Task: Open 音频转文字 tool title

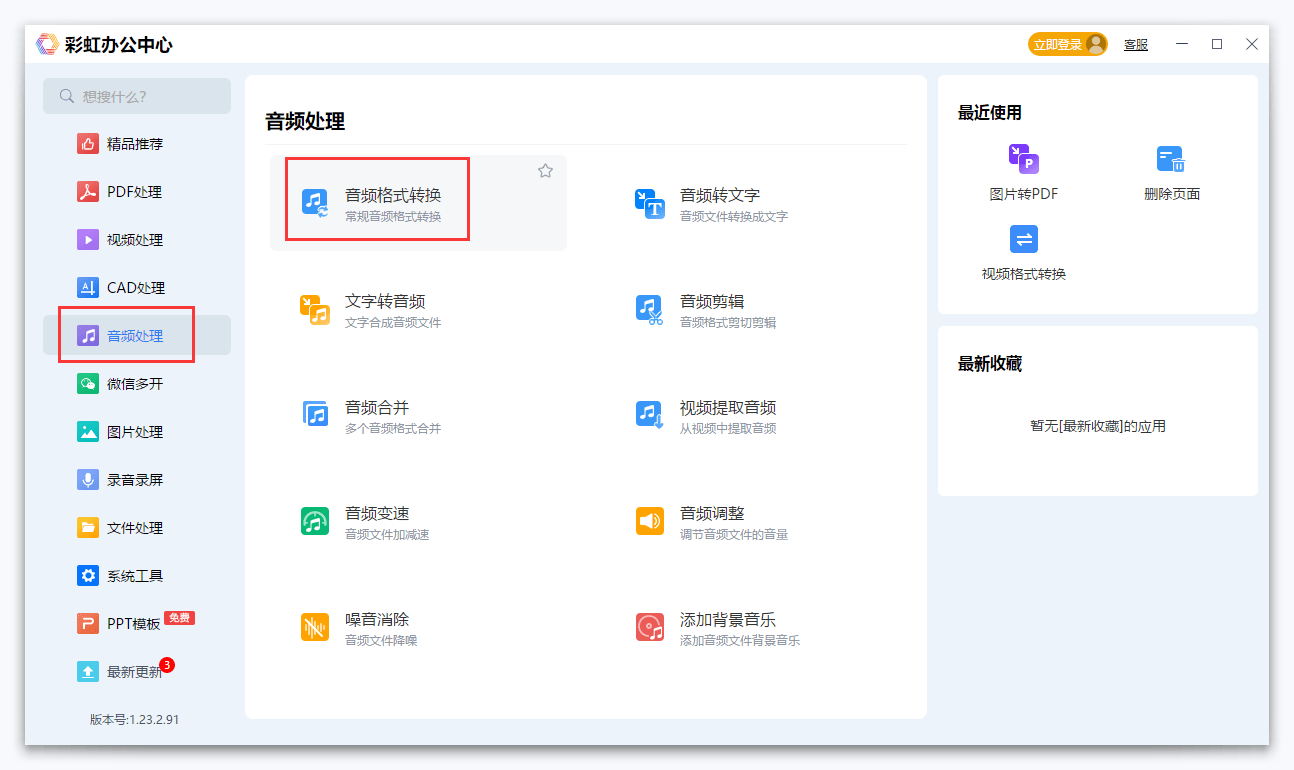Action: click(720, 195)
